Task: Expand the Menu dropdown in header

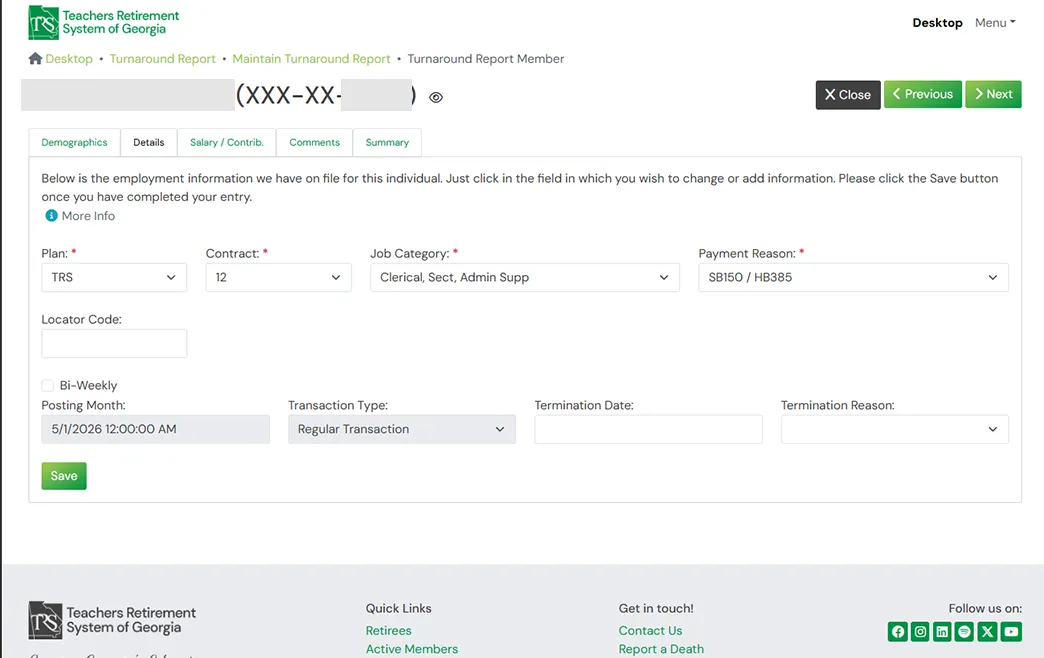Action: (995, 23)
